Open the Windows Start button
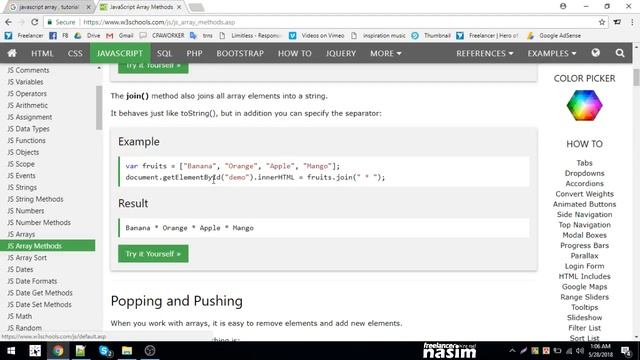 (x=11, y=351)
